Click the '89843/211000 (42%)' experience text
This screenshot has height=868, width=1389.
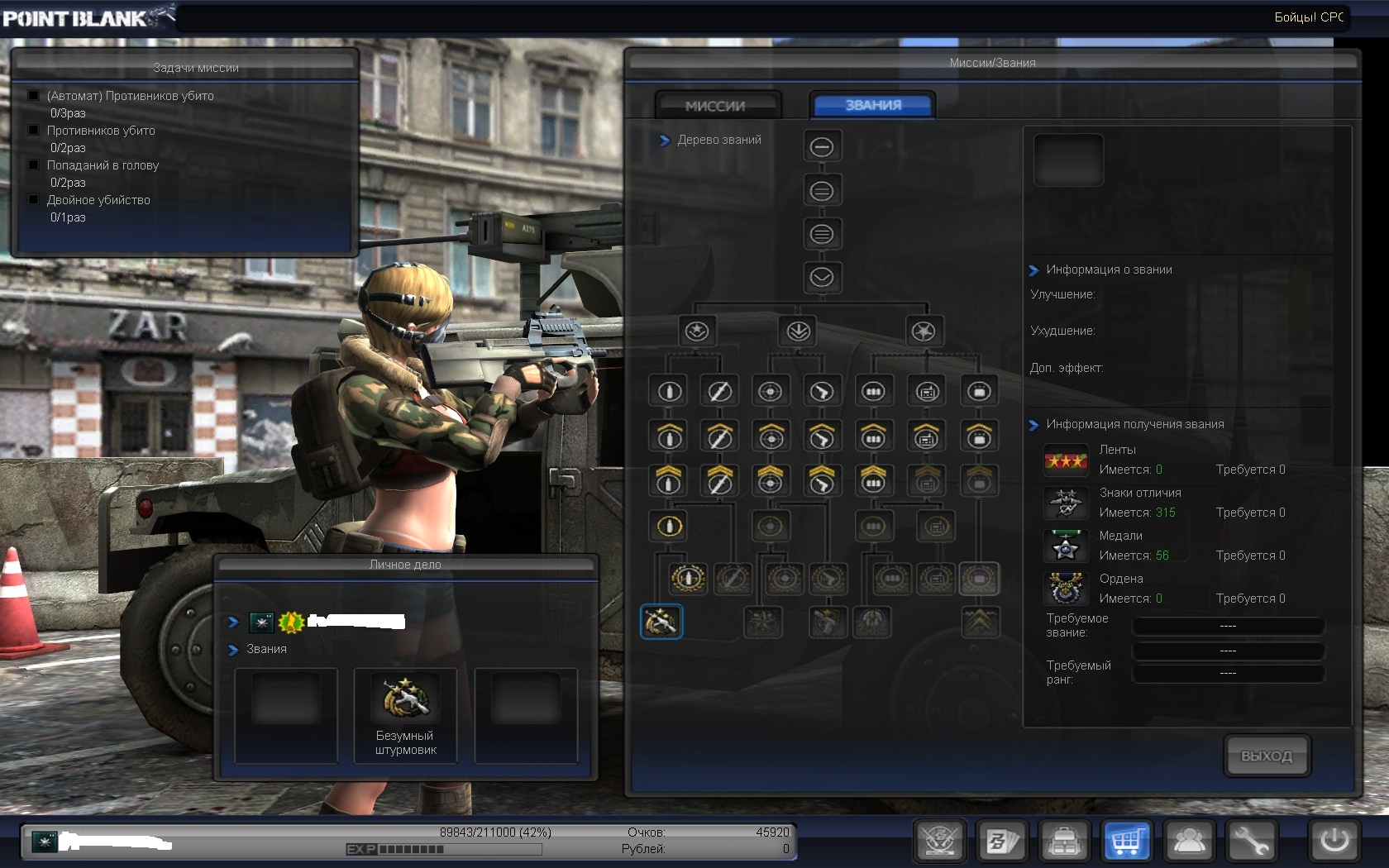pyautogui.click(x=495, y=832)
